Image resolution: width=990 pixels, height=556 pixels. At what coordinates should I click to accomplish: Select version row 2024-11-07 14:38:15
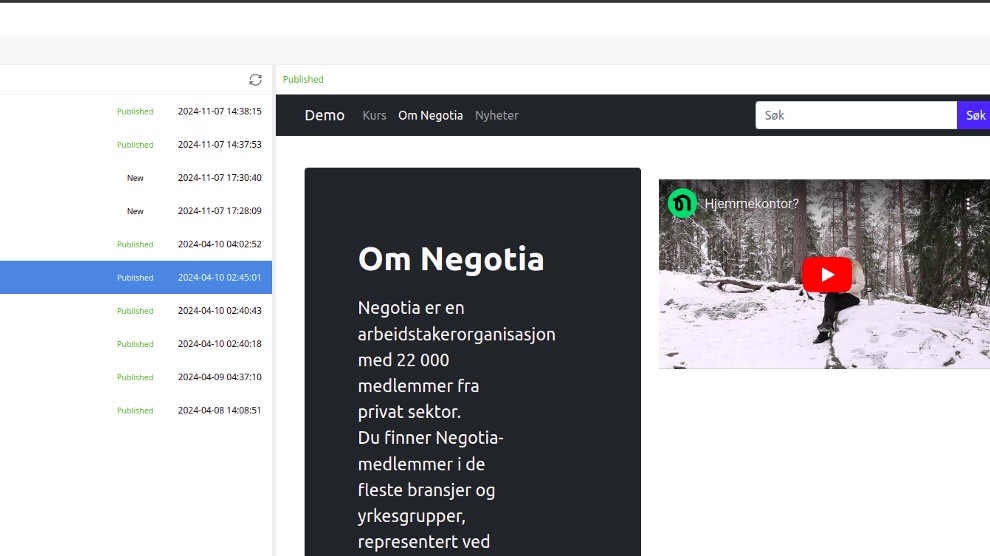coord(136,111)
